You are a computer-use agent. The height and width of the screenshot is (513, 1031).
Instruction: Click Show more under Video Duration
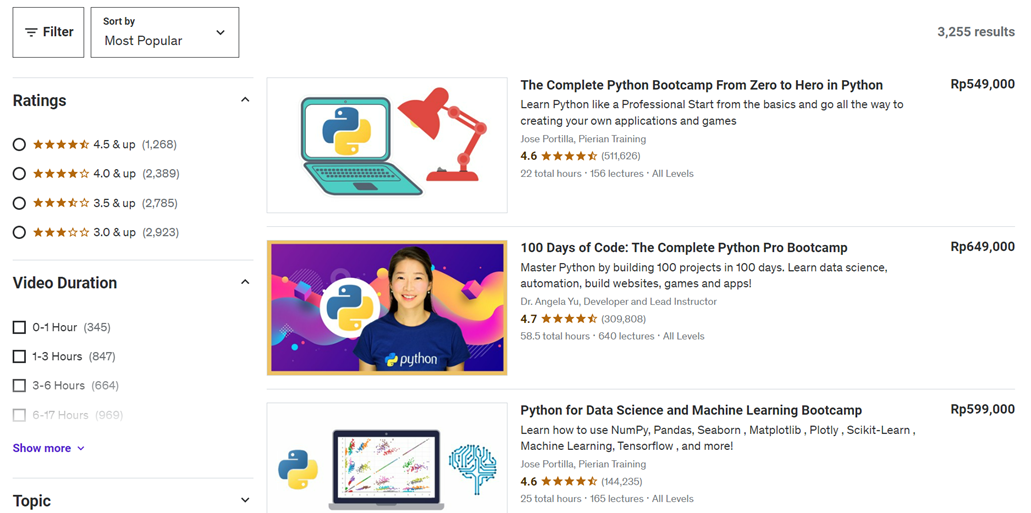[48, 448]
